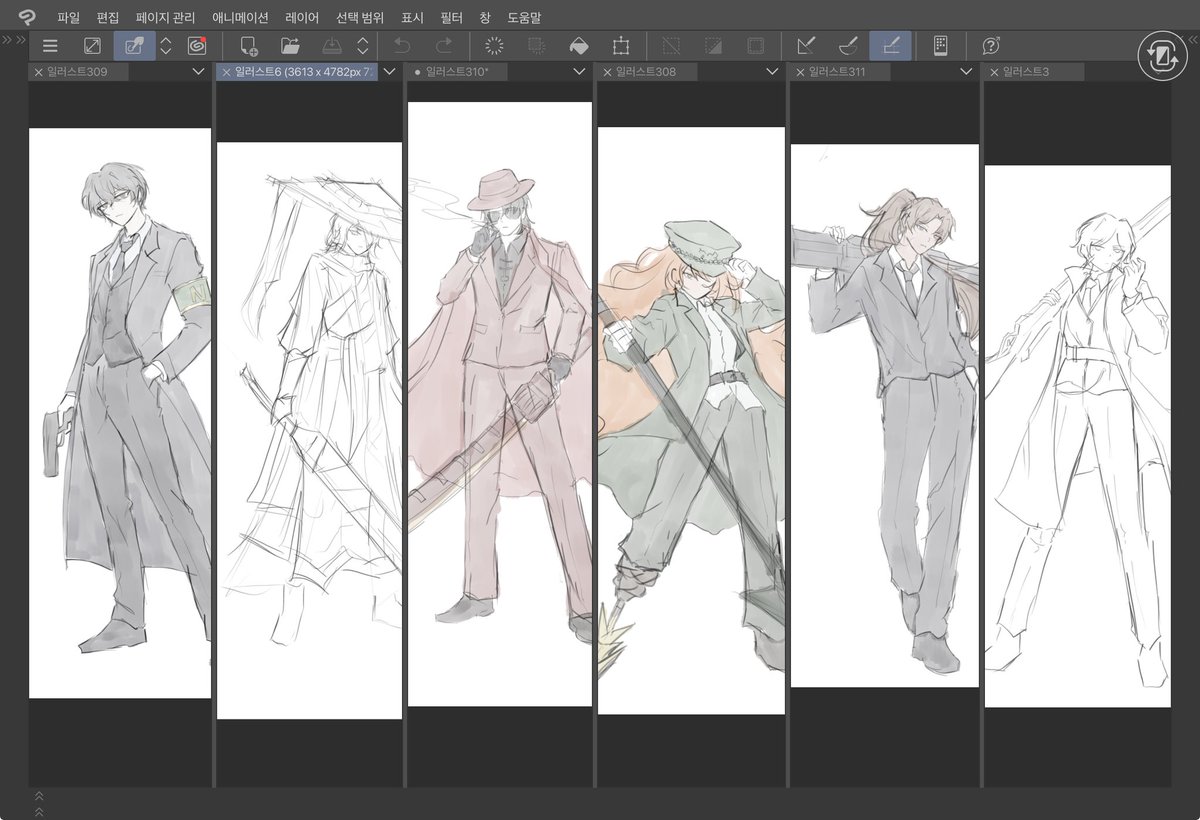
Task: Open the hamburger main menu icon
Action: tap(50, 45)
